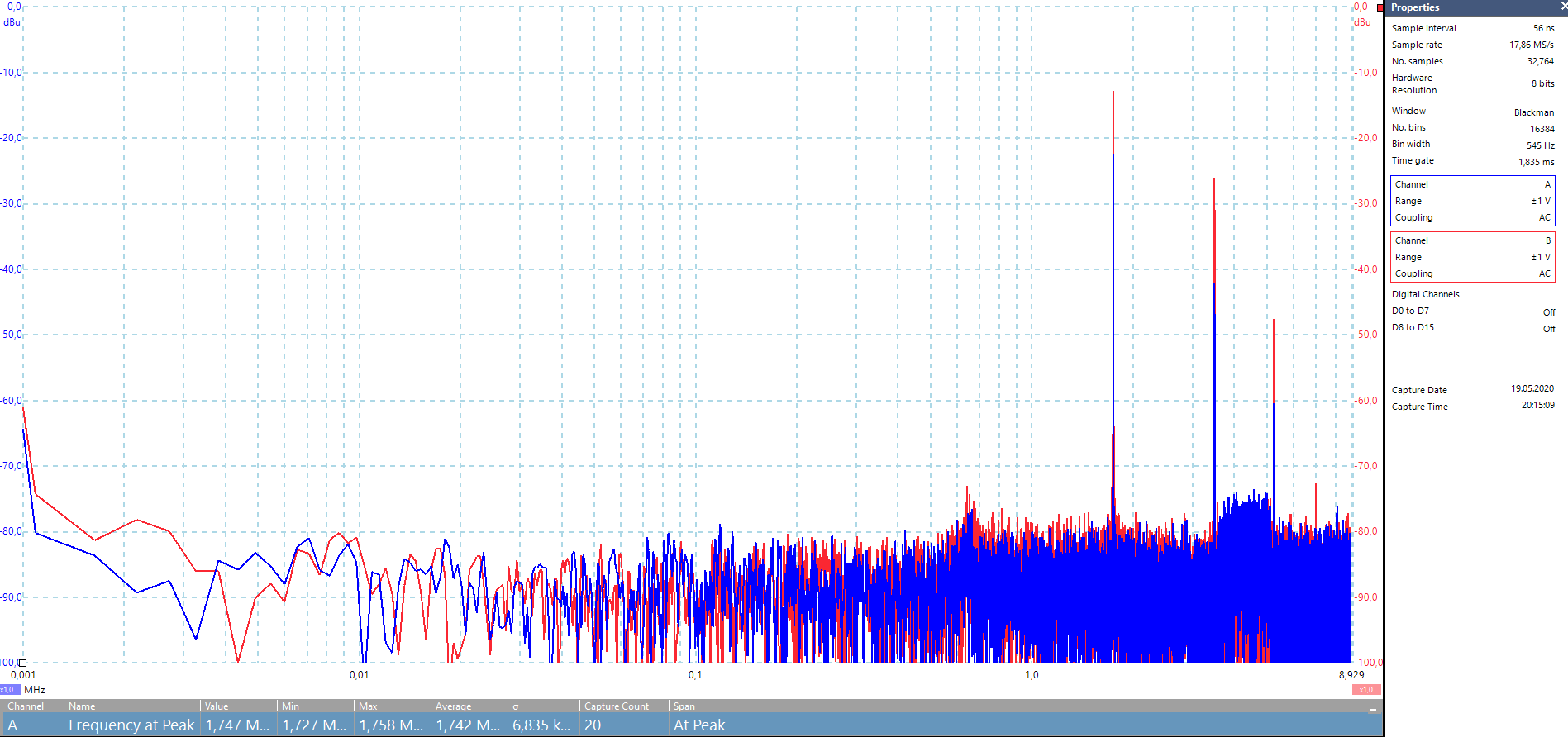Click the Hardware Resolution 8 bits value
Viewport: 1568px width, 737px height.
[x=1543, y=83]
